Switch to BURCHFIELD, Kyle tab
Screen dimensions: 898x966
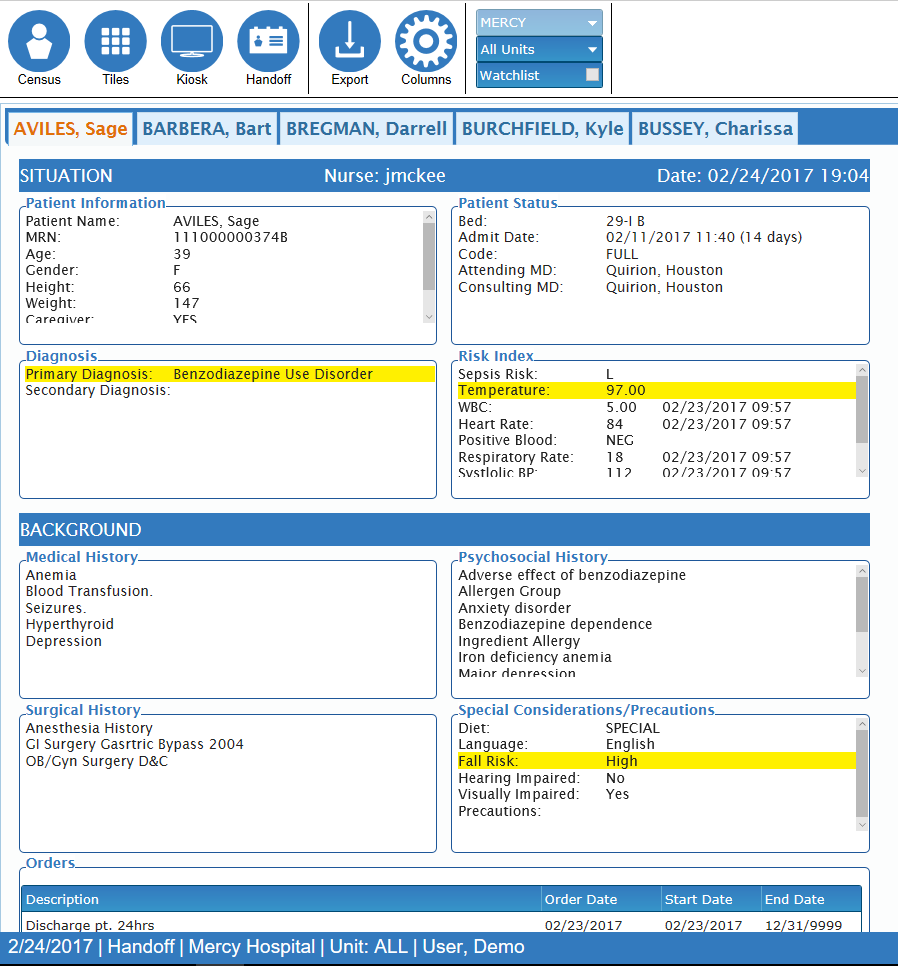tap(543, 128)
